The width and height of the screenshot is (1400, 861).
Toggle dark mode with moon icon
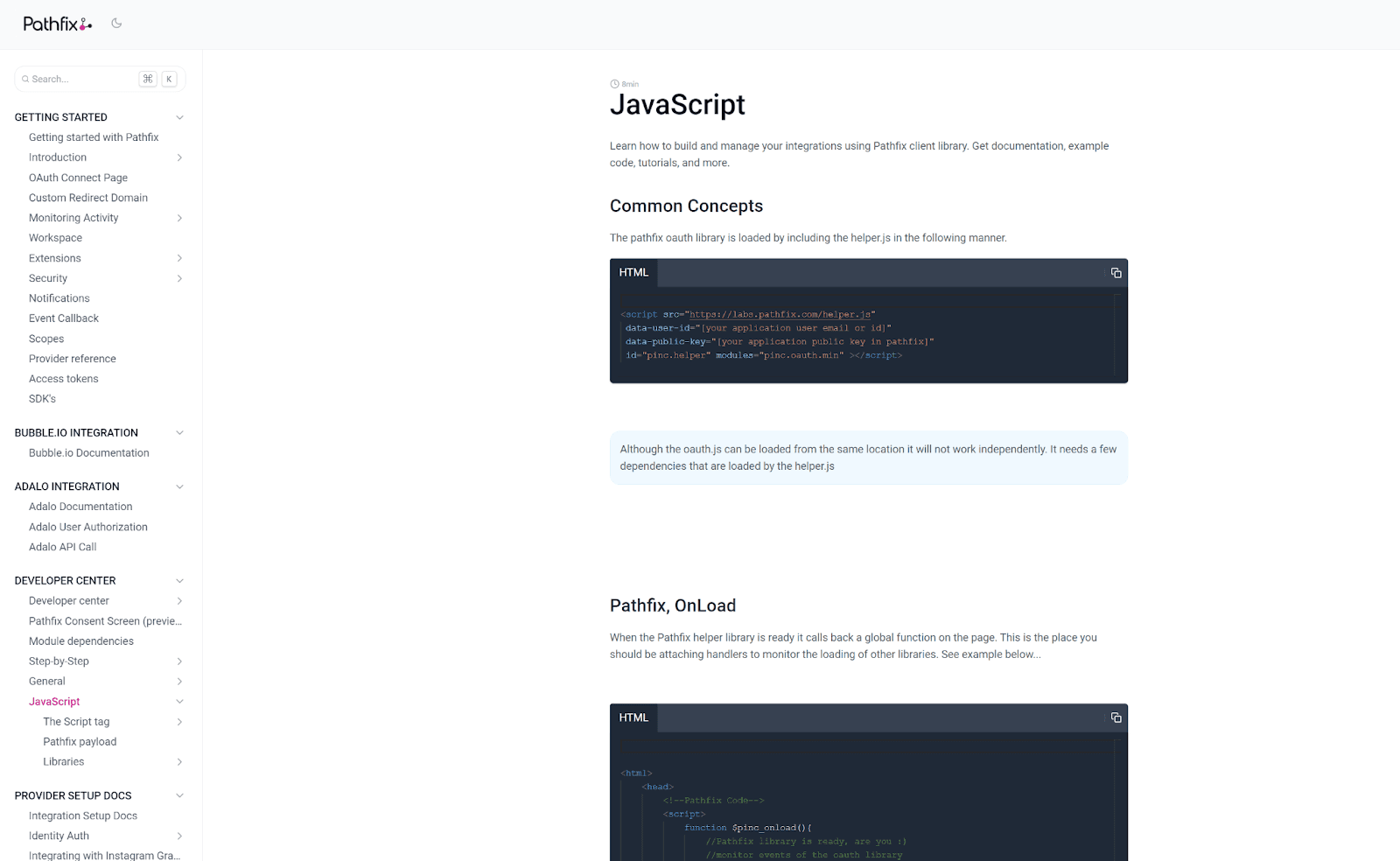tap(116, 24)
